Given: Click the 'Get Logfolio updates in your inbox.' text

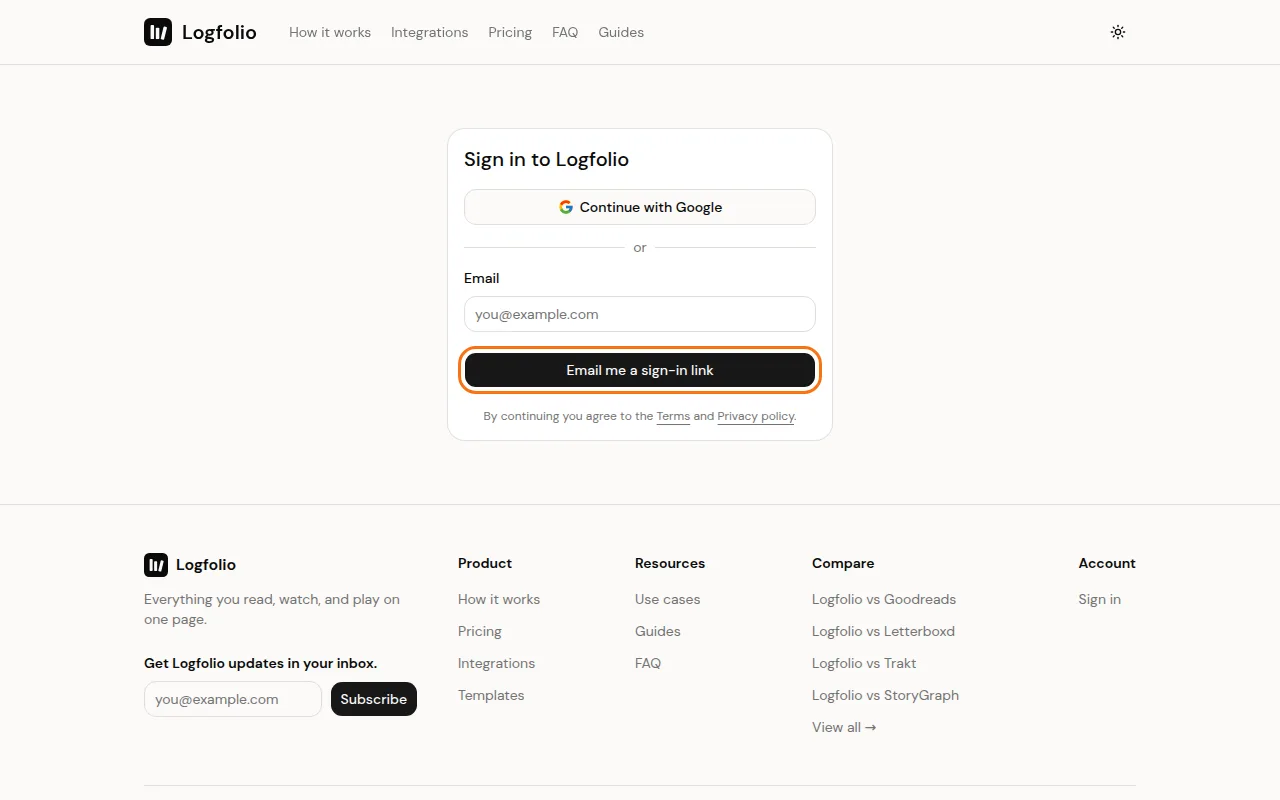Looking at the screenshot, I should click(260, 663).
